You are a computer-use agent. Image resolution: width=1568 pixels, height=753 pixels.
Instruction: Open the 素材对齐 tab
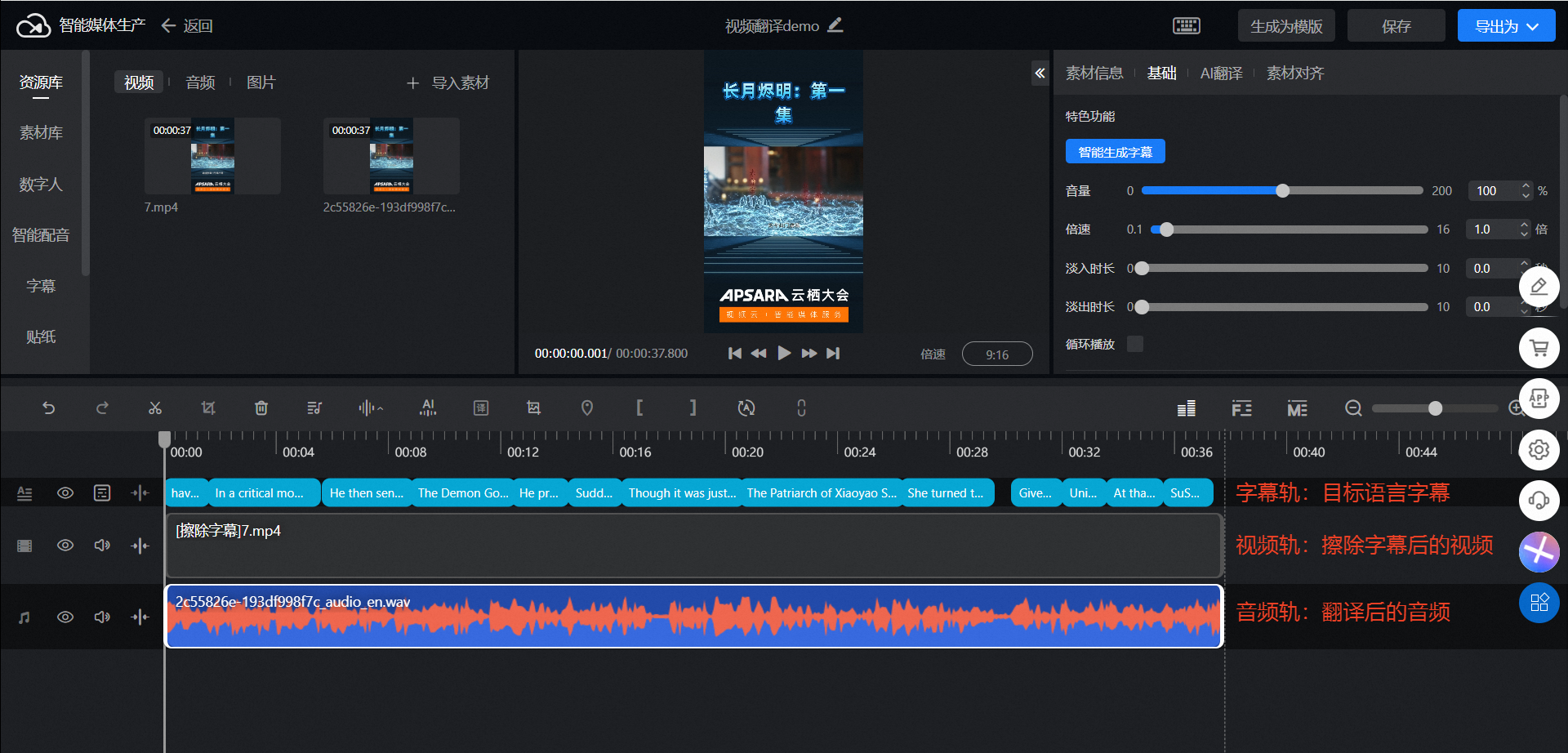click(1295, 74)
